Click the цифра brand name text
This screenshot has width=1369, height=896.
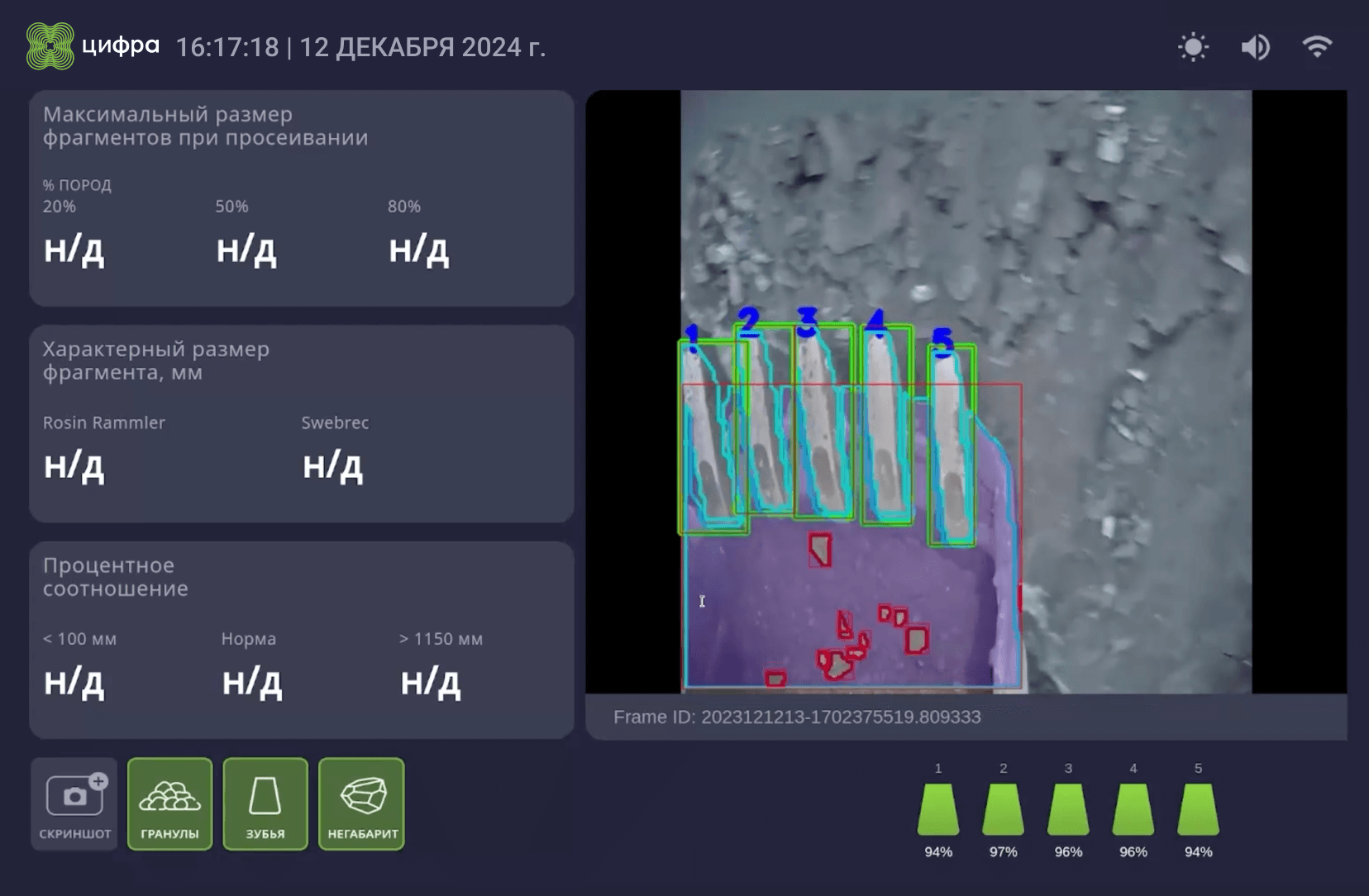click(x=121, y=46)
